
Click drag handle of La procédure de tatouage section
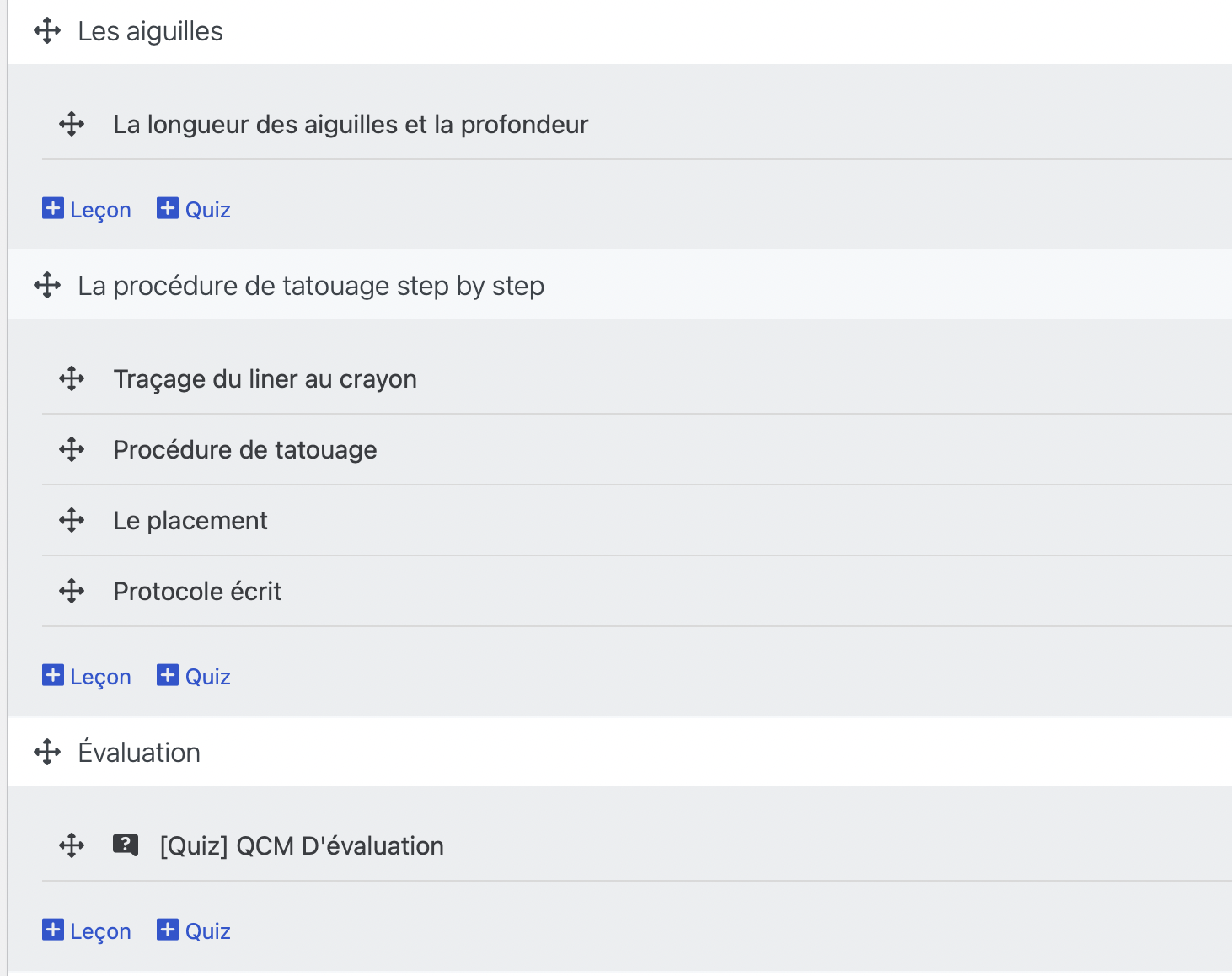point(47,286)
